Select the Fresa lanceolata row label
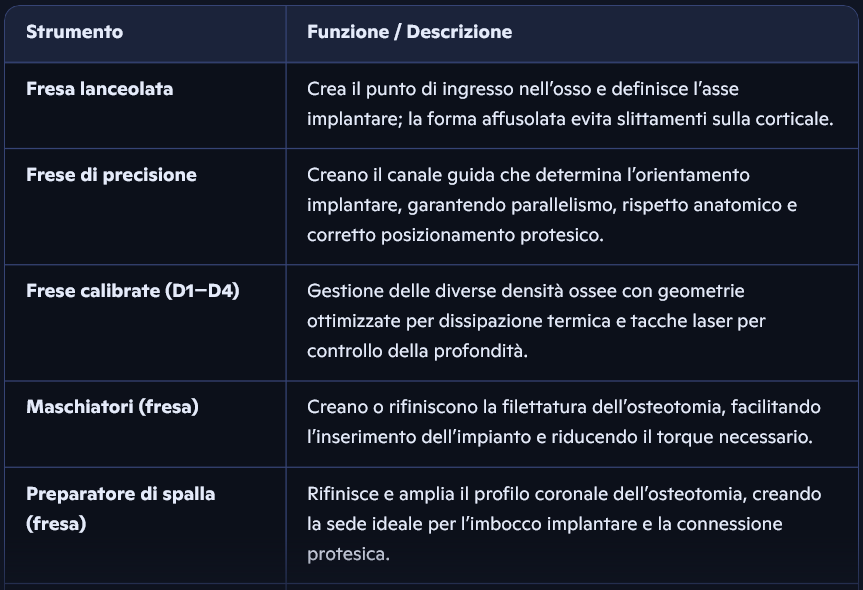Image resolution: width=863 pixels, height=590 pixels. (x=99, y=89)
